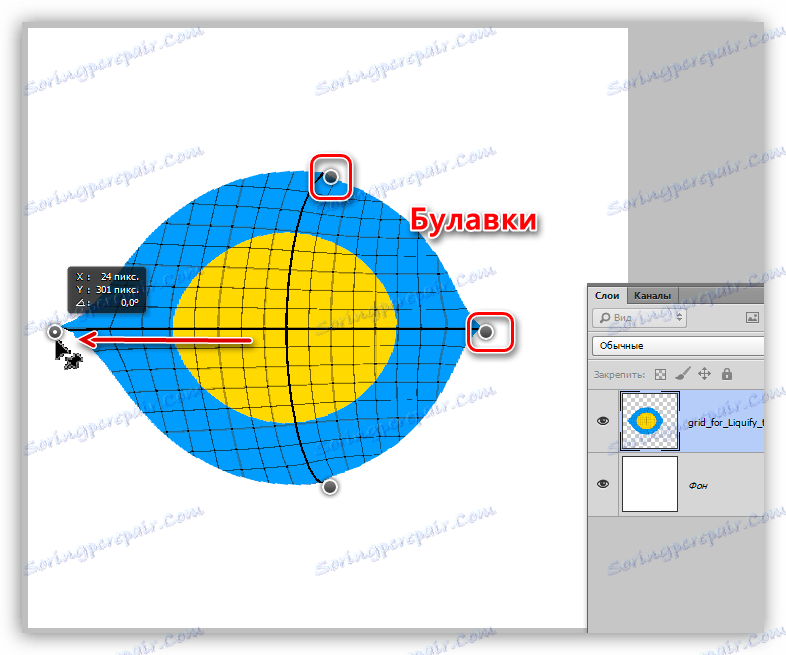Viewport: 786px width, 655px height.
Task: Select the grid_for_Liquify layer name
Action: coord(726,422)
